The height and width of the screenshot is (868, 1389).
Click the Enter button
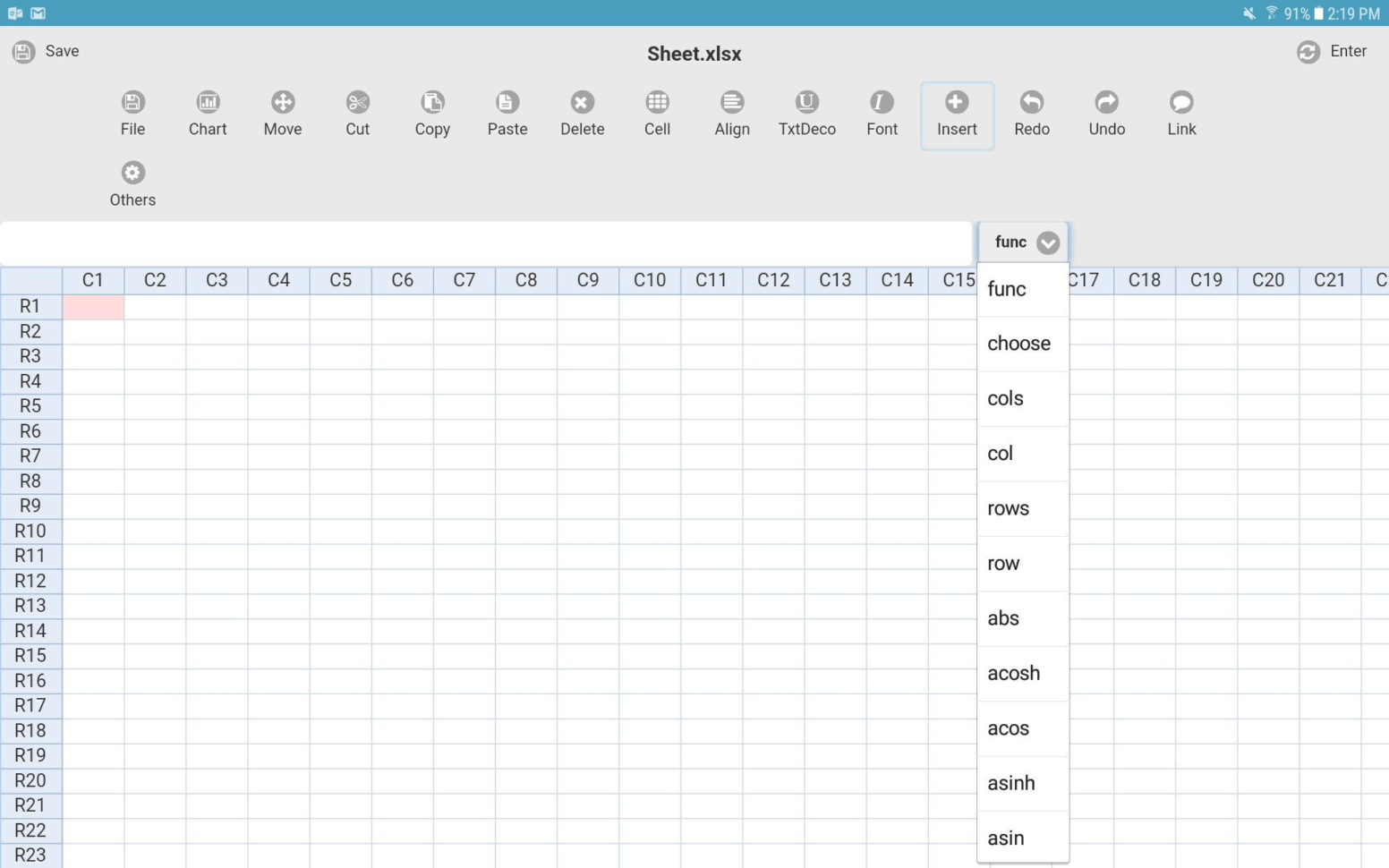[1332, 51]
